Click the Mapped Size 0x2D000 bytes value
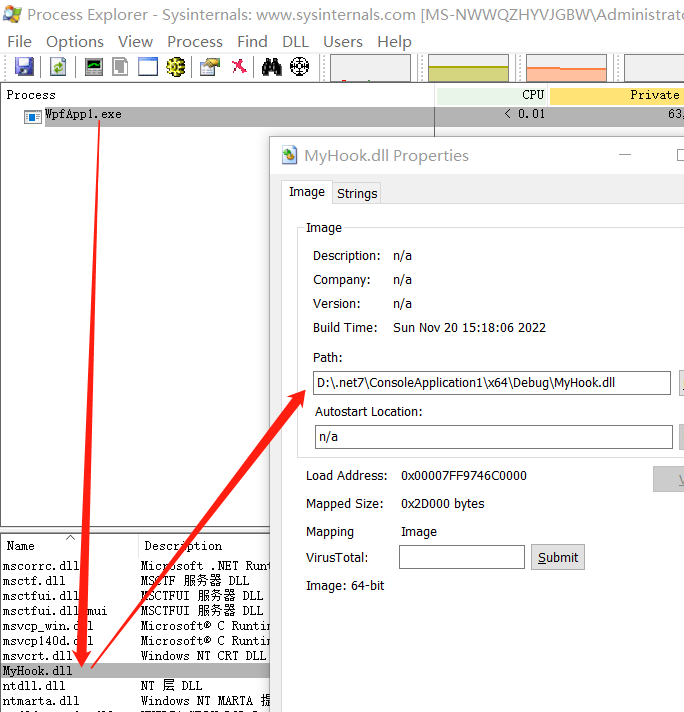The height and width of the screenshot is (712, 684). click(x=442, y=504)
